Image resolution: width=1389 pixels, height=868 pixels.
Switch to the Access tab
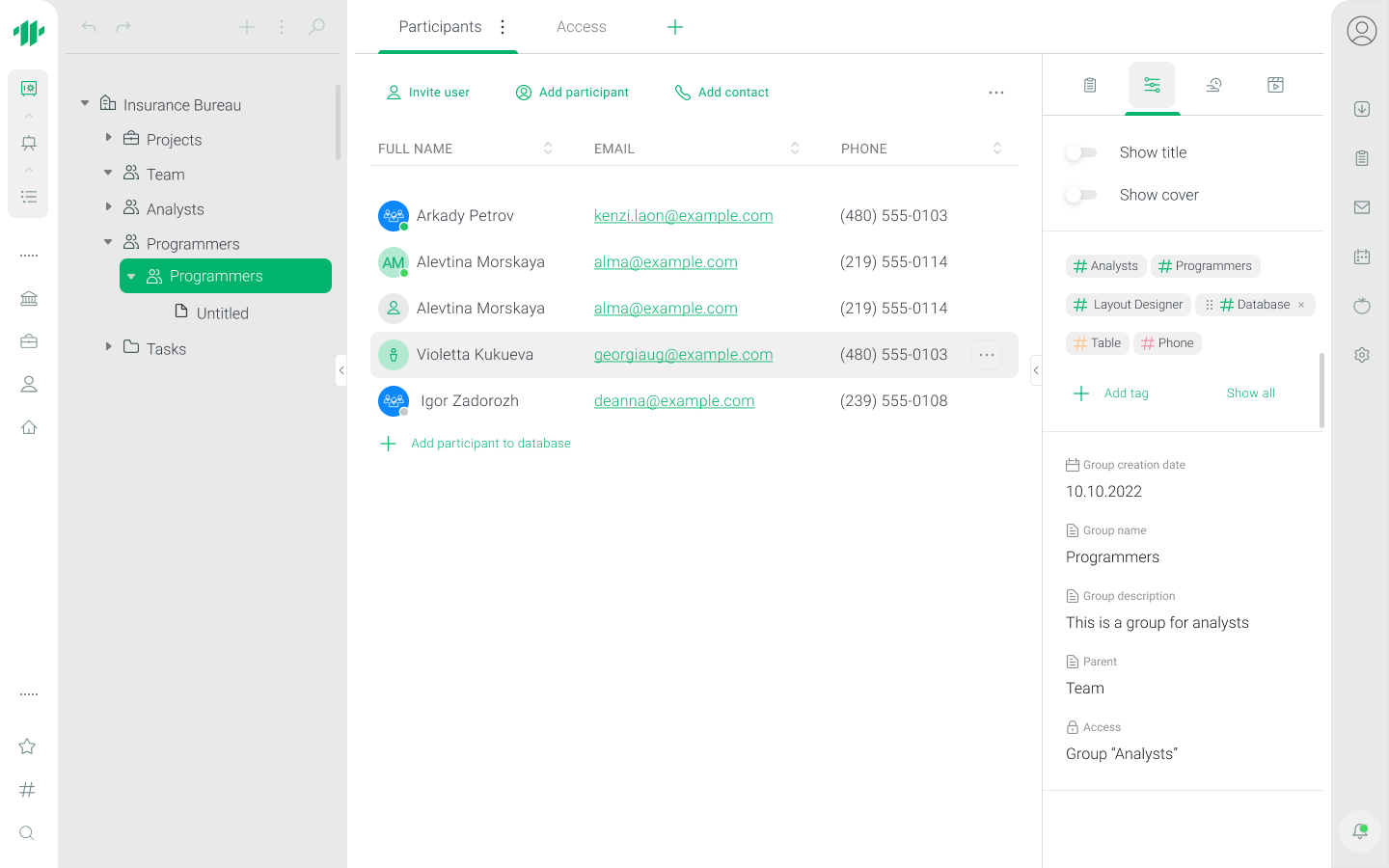click(581, 27)
